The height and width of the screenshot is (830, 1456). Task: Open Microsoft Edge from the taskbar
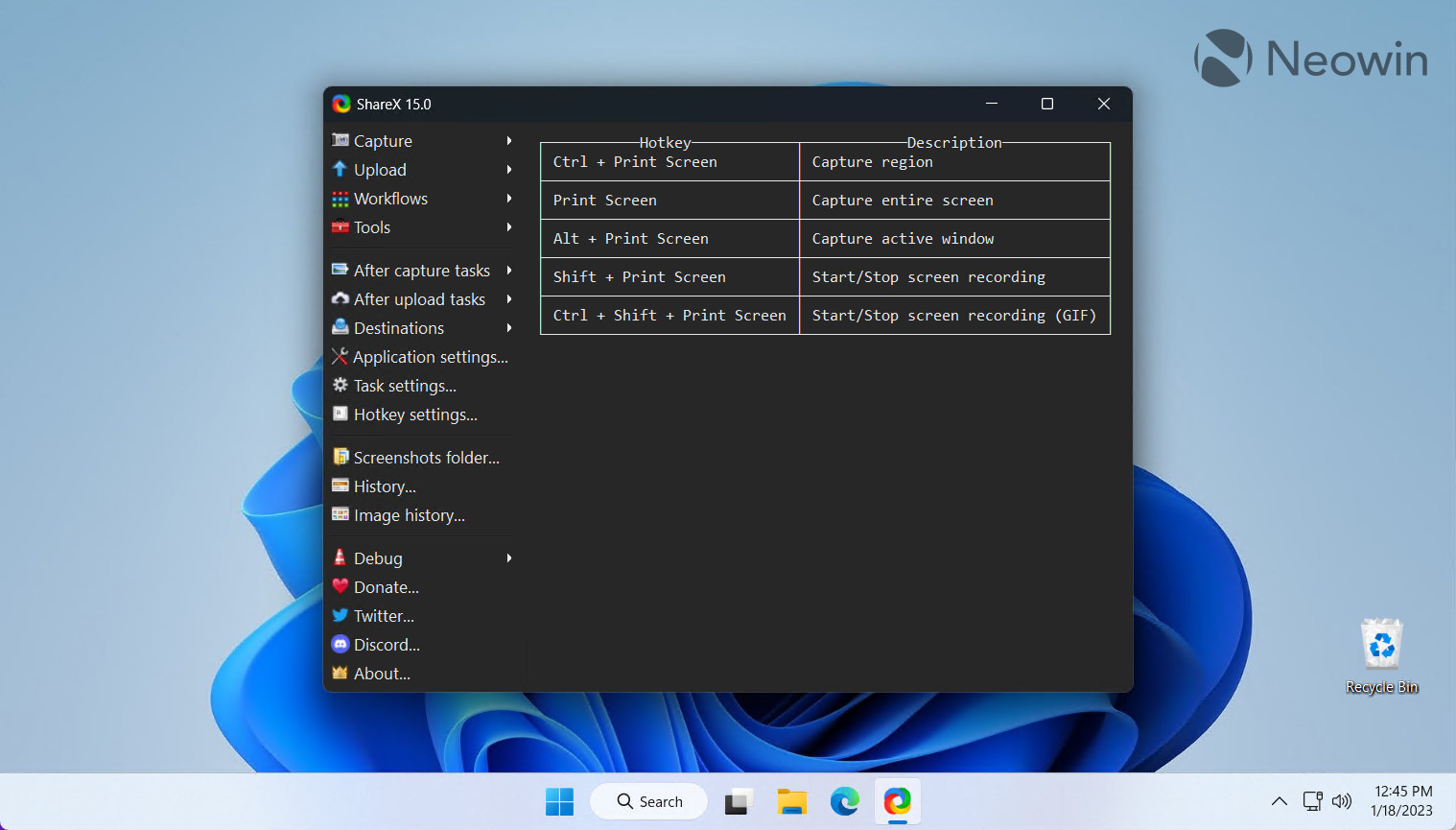844,801
